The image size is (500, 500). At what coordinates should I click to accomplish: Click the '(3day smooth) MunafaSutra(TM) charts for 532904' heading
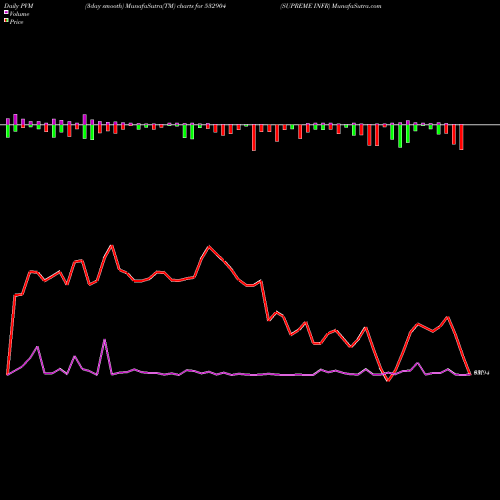pos(155,6)
